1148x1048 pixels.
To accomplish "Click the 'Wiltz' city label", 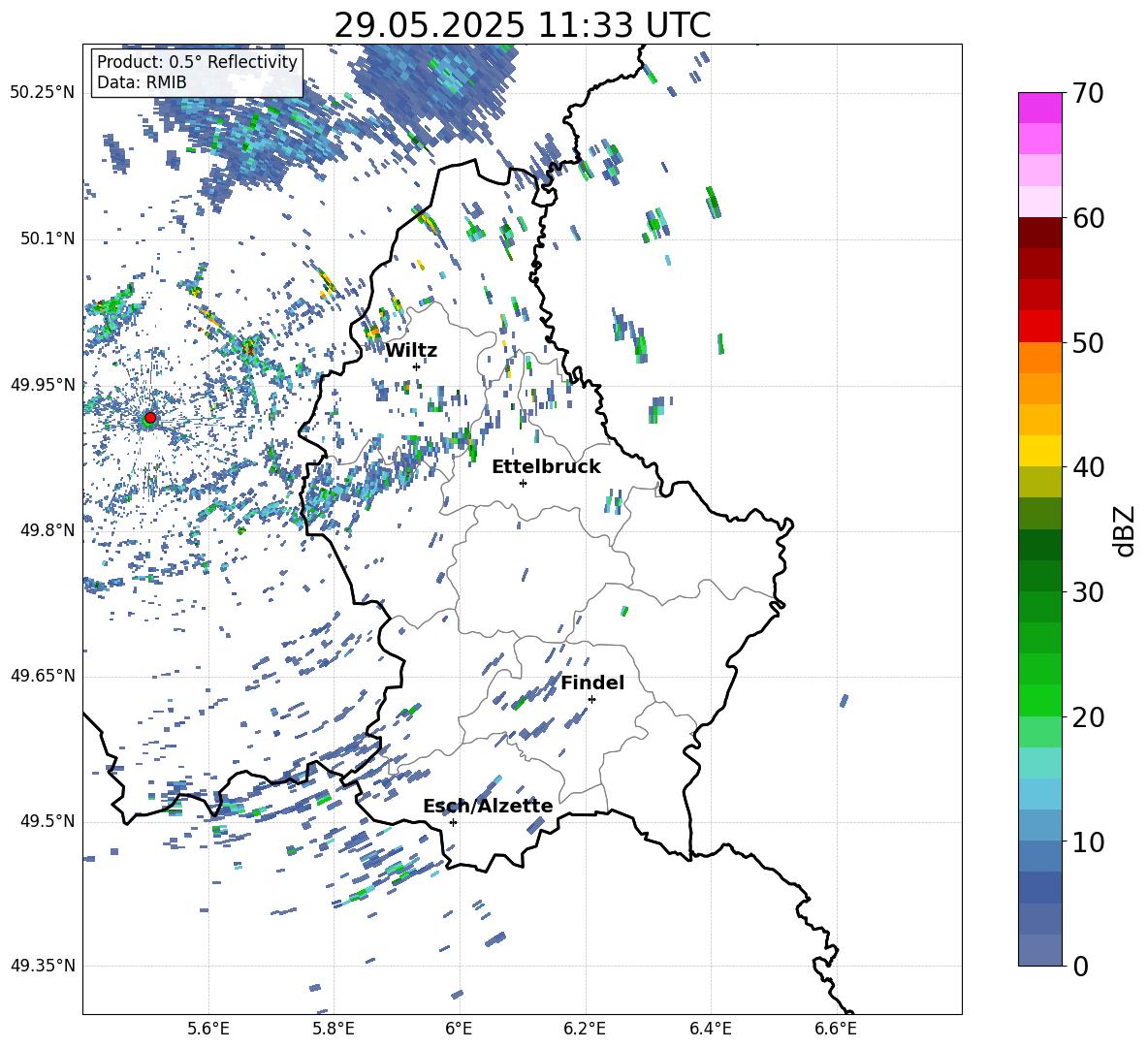I will [411, 351].
